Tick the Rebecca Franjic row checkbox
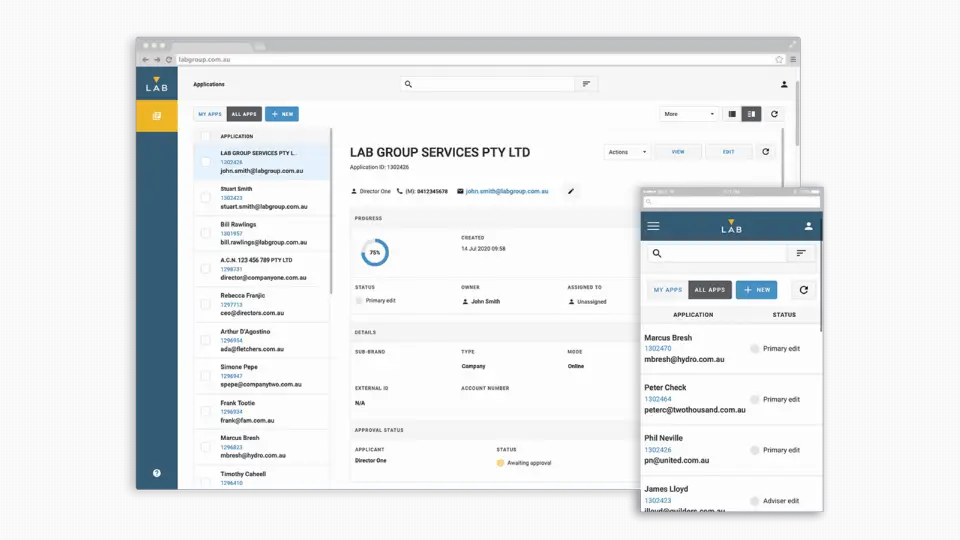The height and width of the screenshot is (540, 960). pyautogui.click(x=205, y=304)
